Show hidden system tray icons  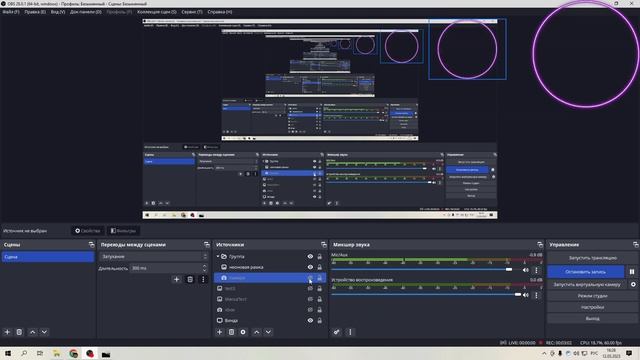click(x=544, y=353)
